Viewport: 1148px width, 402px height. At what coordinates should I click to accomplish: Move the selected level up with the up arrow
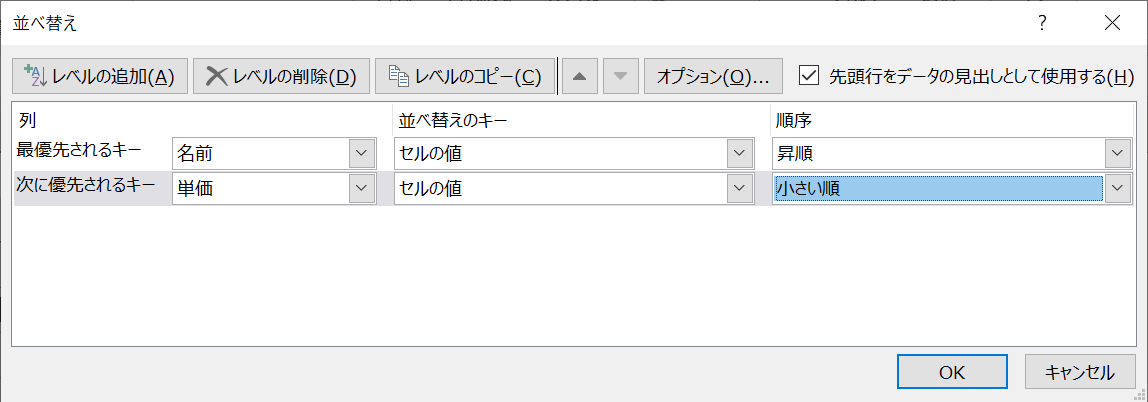[580, 76]
